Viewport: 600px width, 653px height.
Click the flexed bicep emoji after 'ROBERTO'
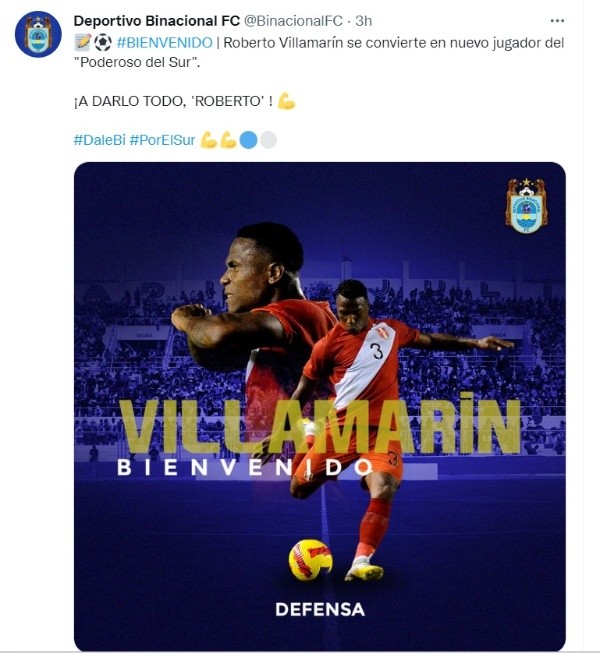click(286, 101)
